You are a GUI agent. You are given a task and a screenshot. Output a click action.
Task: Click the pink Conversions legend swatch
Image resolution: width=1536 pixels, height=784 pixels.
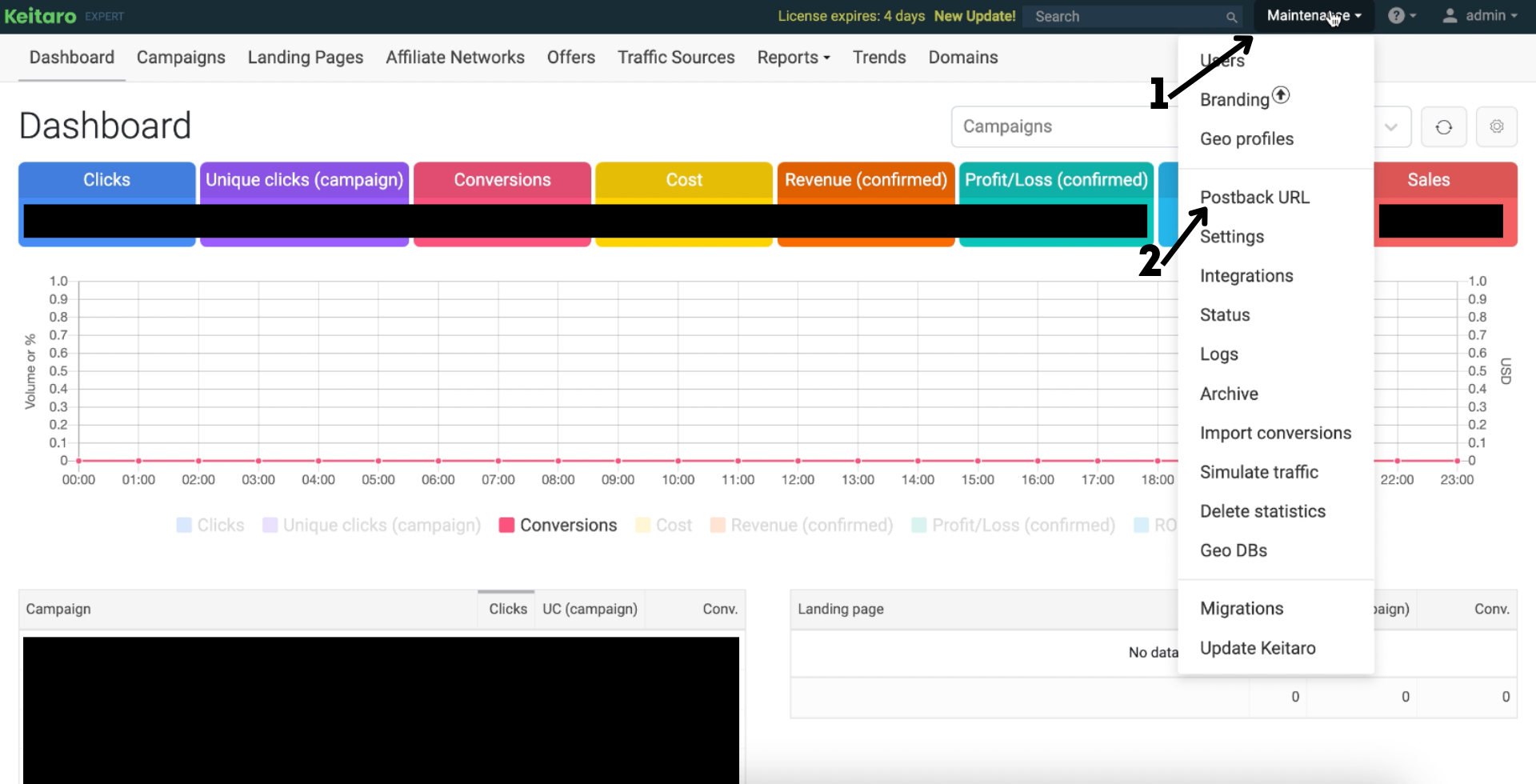[x=506, y=526]
